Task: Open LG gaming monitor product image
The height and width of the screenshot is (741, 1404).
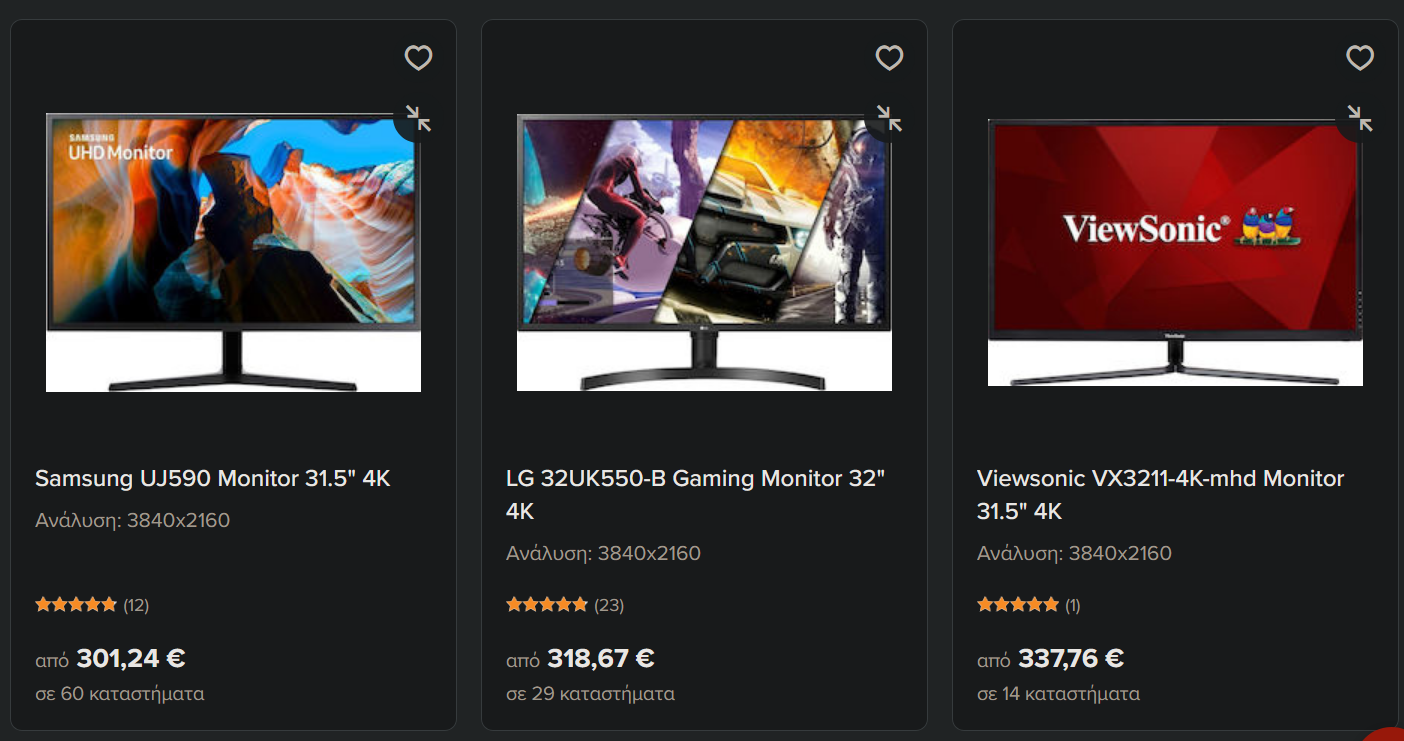Action: click(704, 252)
